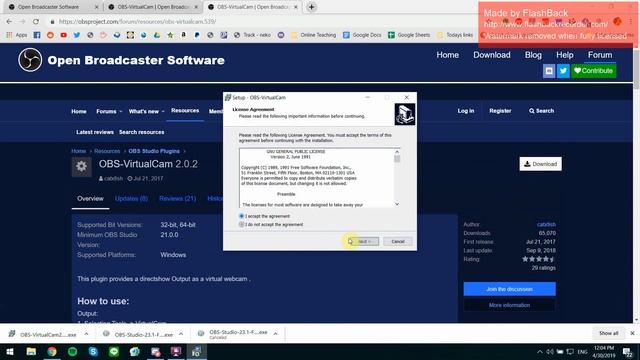
Task: Open File Explorer from the taskbar
Action: (31, 351)
